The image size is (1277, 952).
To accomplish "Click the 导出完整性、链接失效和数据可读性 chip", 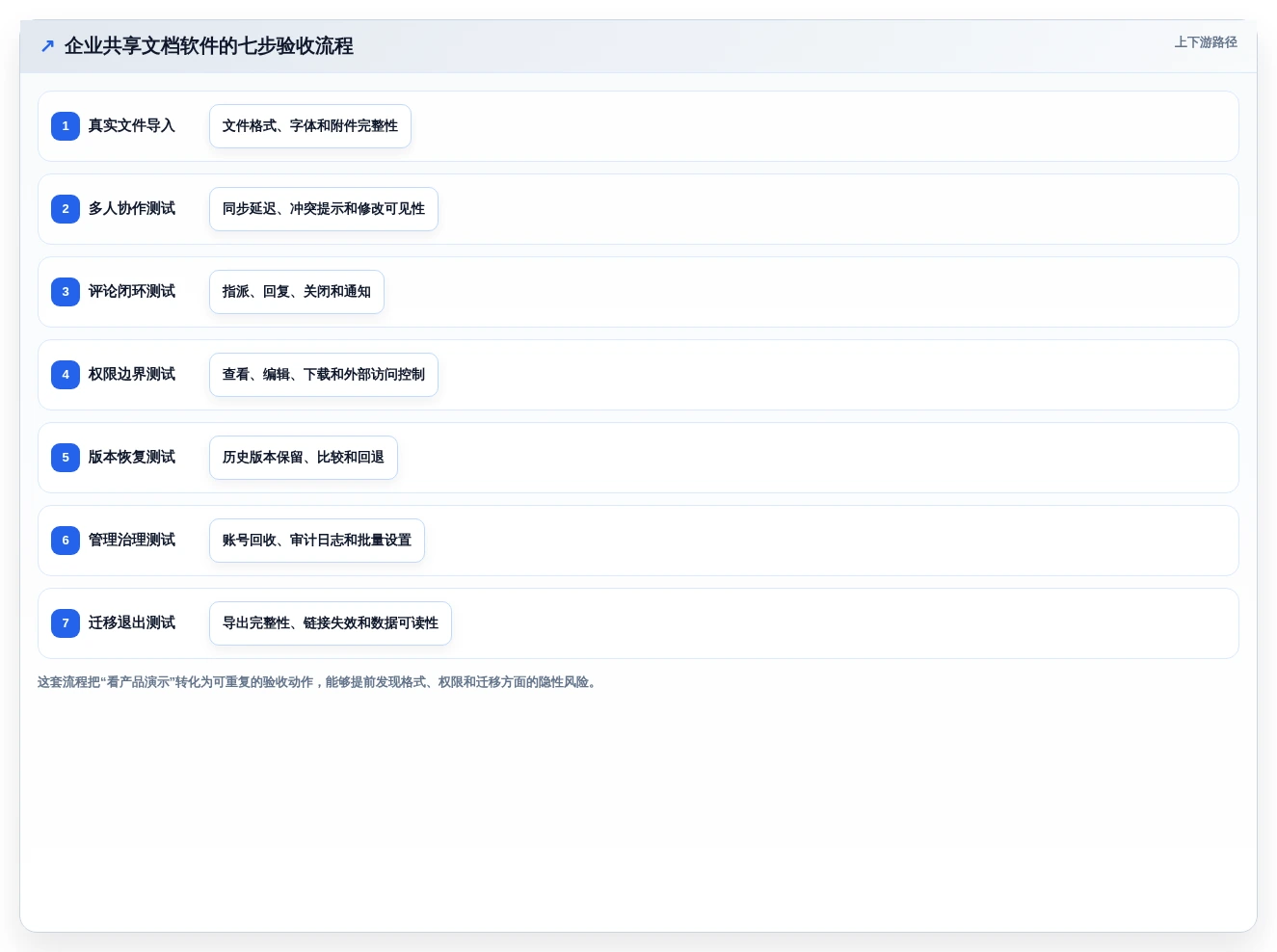I will pos(331,623).
